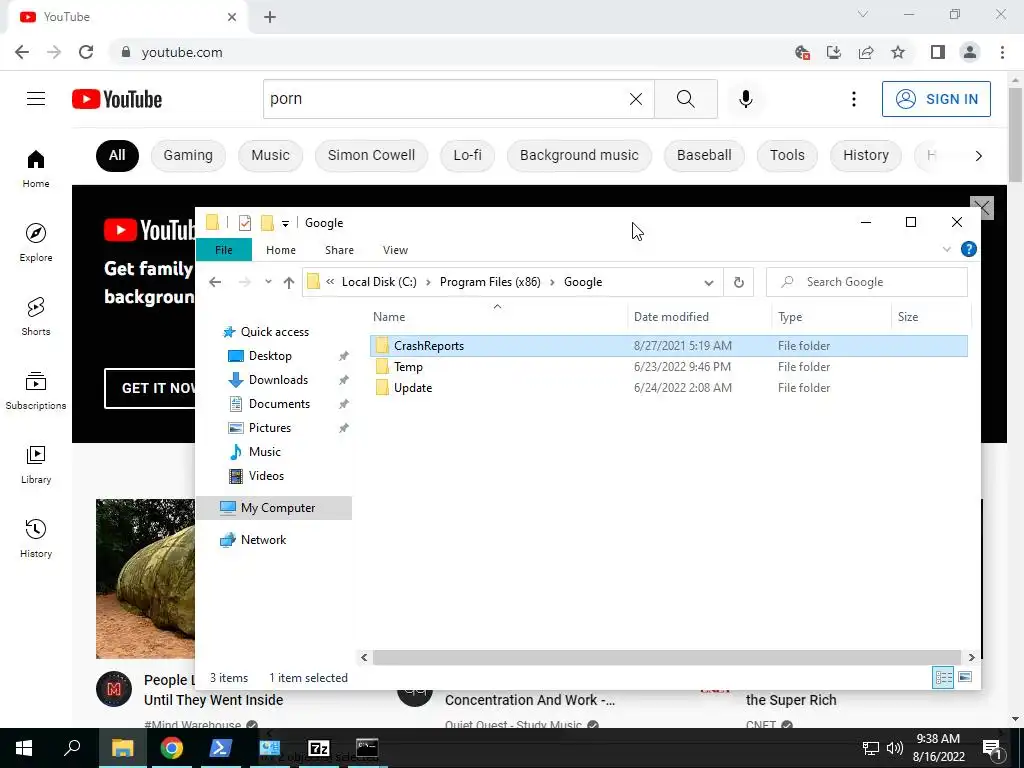The height and width of the screenshot is (768, 1024).
Task: Switch Explorer to large icons view
Action: [965, 677]
